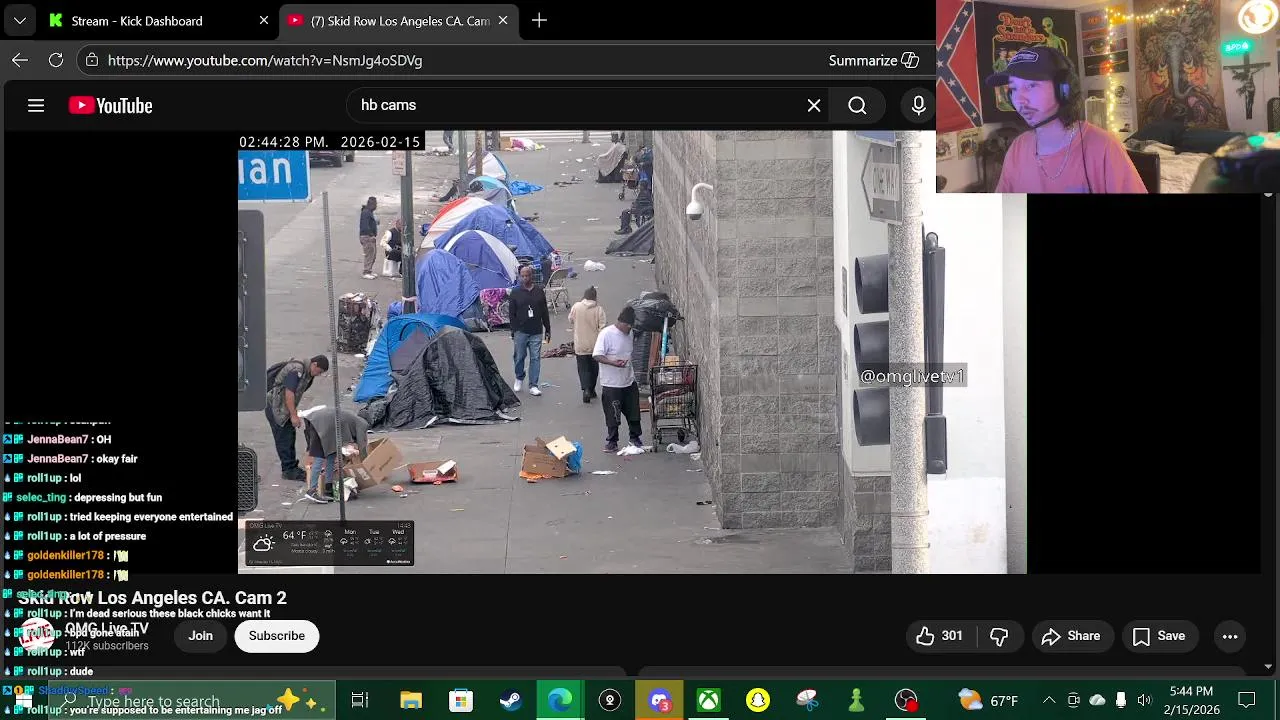
Task: Open the chess pawn app in taskbar
Action: tap(856, 700)
